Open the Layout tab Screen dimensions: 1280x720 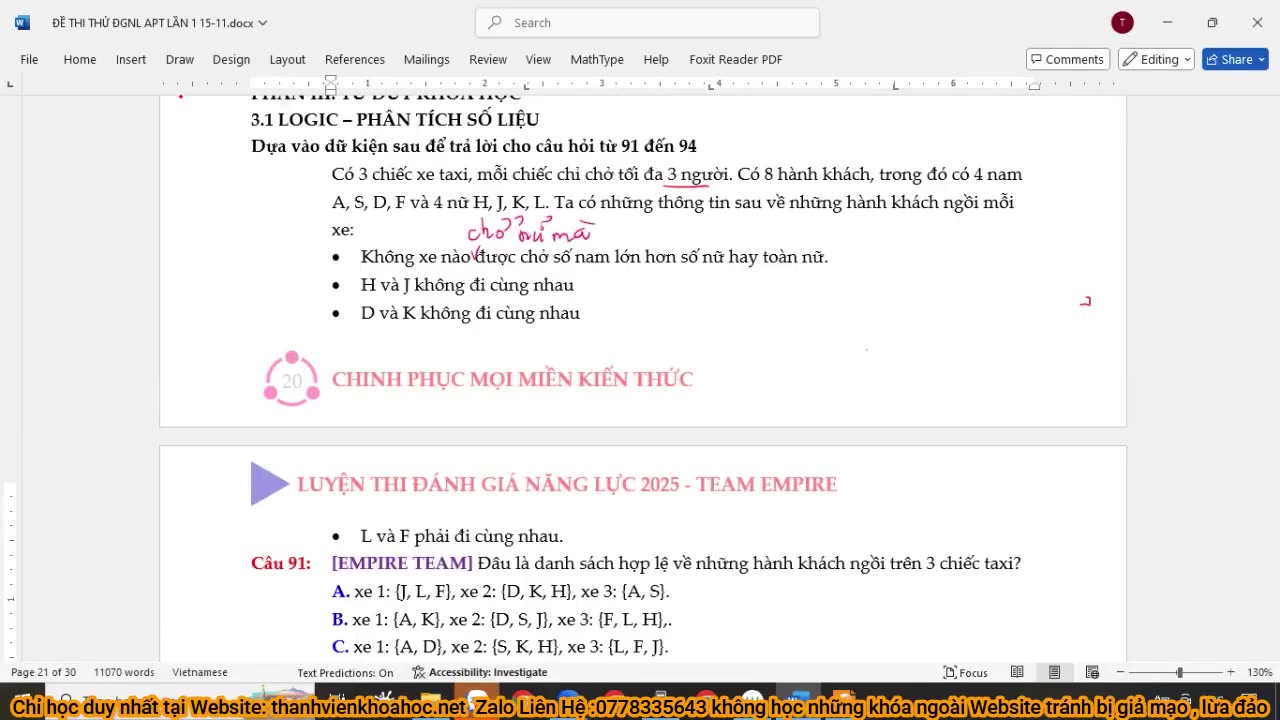coord(287,59)
